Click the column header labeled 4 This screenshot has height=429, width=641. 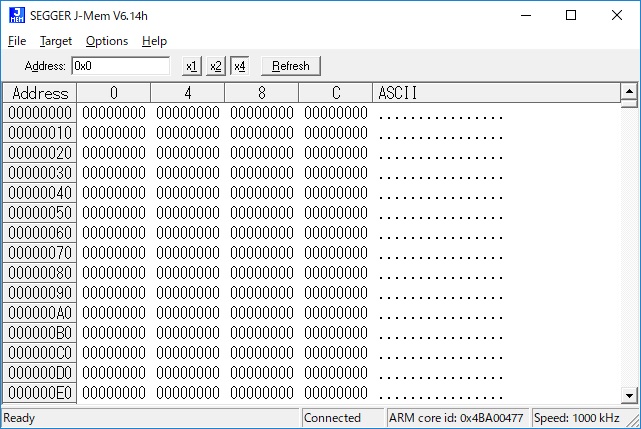point(188,93)
